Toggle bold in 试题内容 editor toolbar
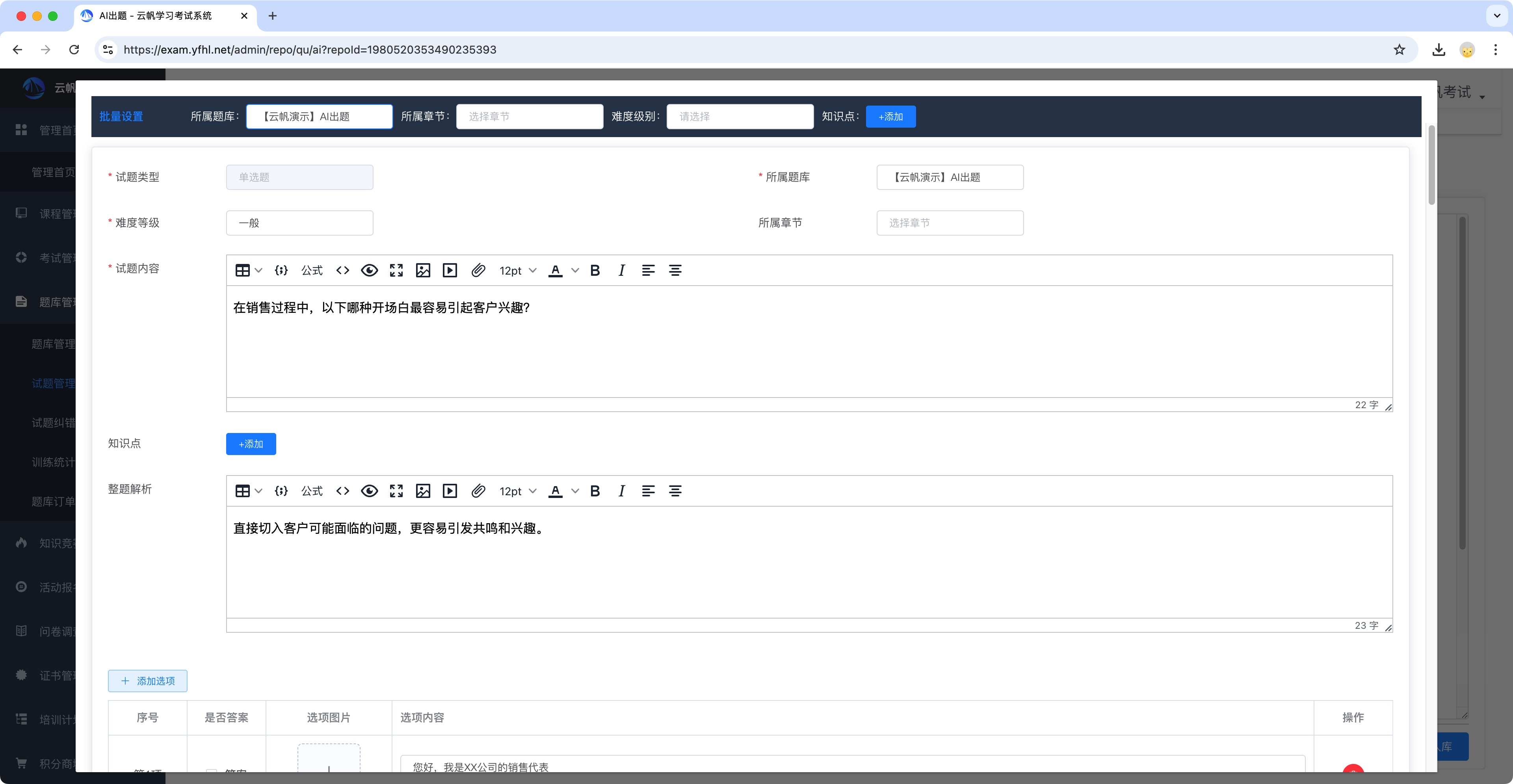The width and height of the screenshot is (1513, 784). click(x=595, y=270)
